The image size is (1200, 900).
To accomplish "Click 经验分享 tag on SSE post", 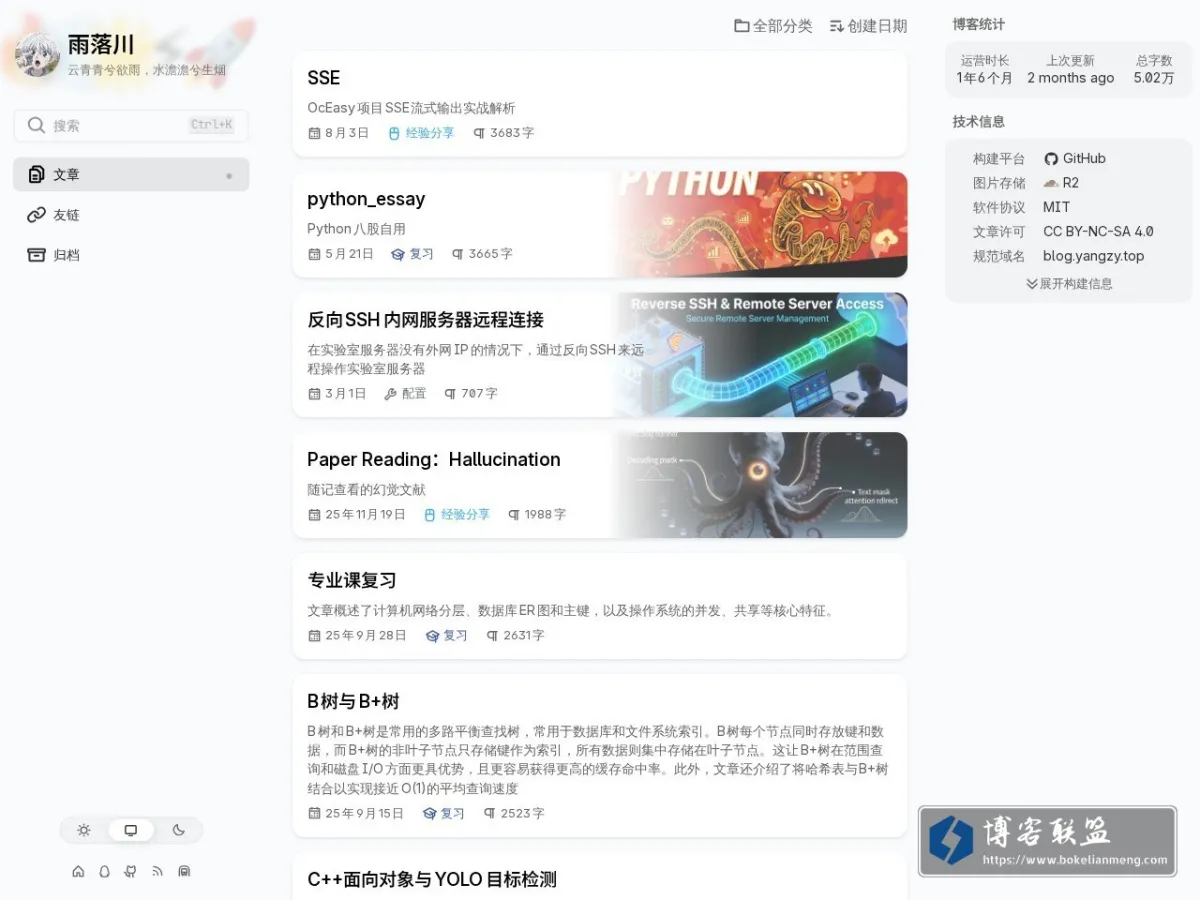I will point(421,133).
